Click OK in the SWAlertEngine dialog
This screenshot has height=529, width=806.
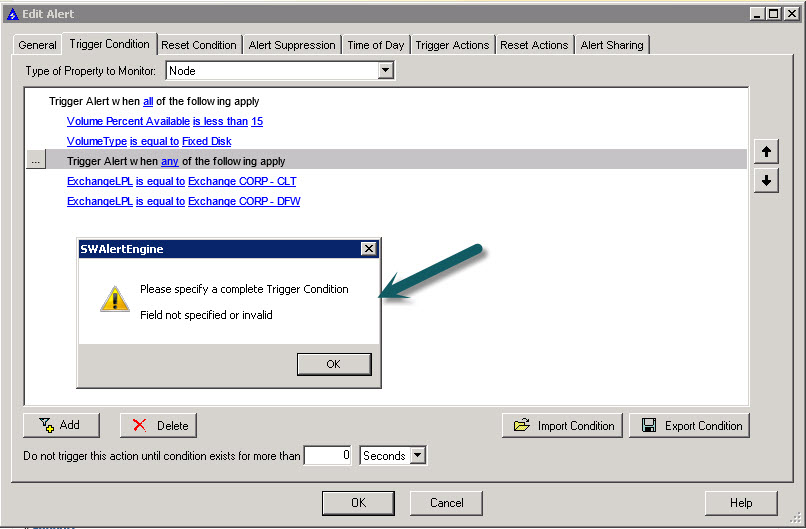334,364
